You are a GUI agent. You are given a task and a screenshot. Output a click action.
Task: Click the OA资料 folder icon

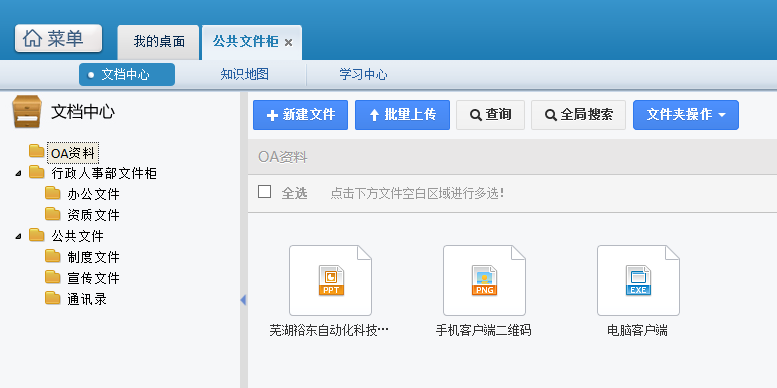coord(37,151)
